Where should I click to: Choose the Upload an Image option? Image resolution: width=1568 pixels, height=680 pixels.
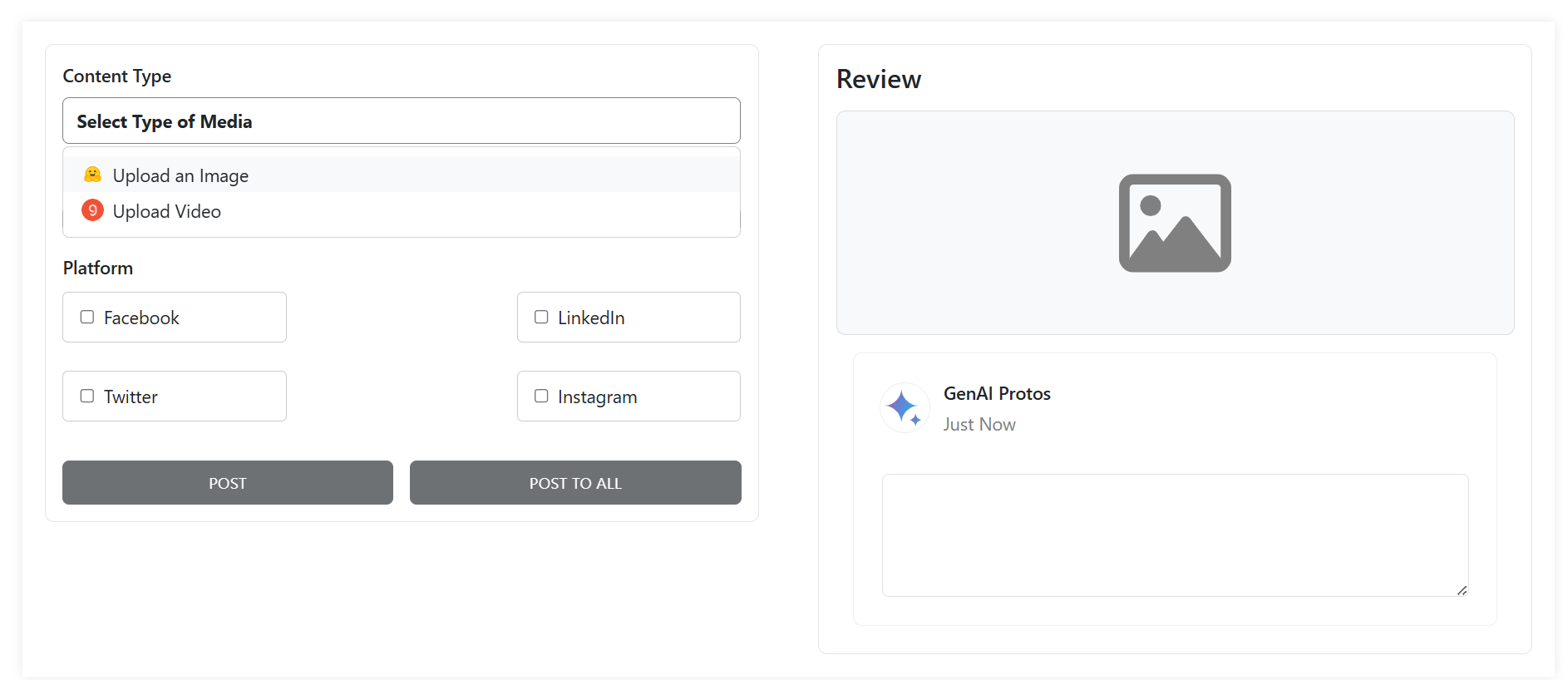(x=402, y=175)
